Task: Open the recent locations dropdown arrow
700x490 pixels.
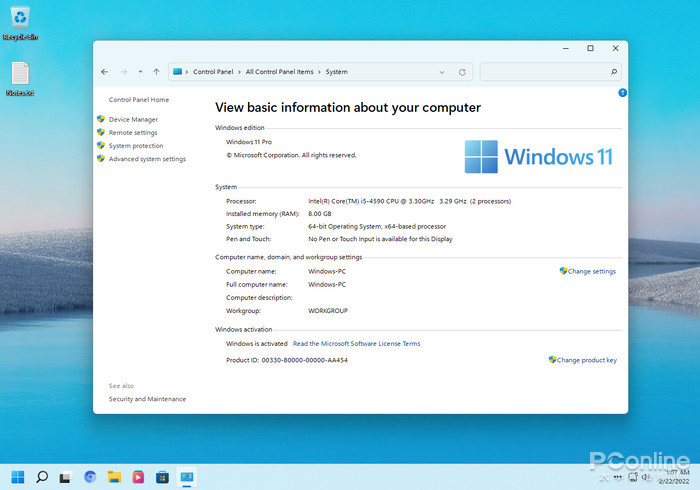Action: pyautogui.click(x=140, y=72)
